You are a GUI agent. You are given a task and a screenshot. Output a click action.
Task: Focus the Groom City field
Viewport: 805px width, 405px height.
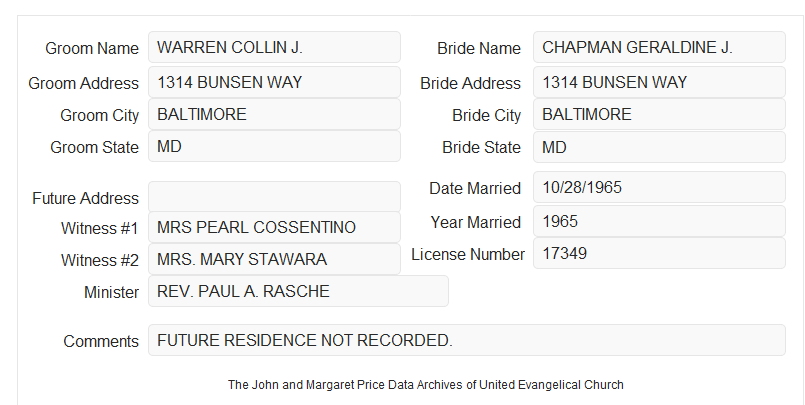pyautogui.click(x=274, y=114)
